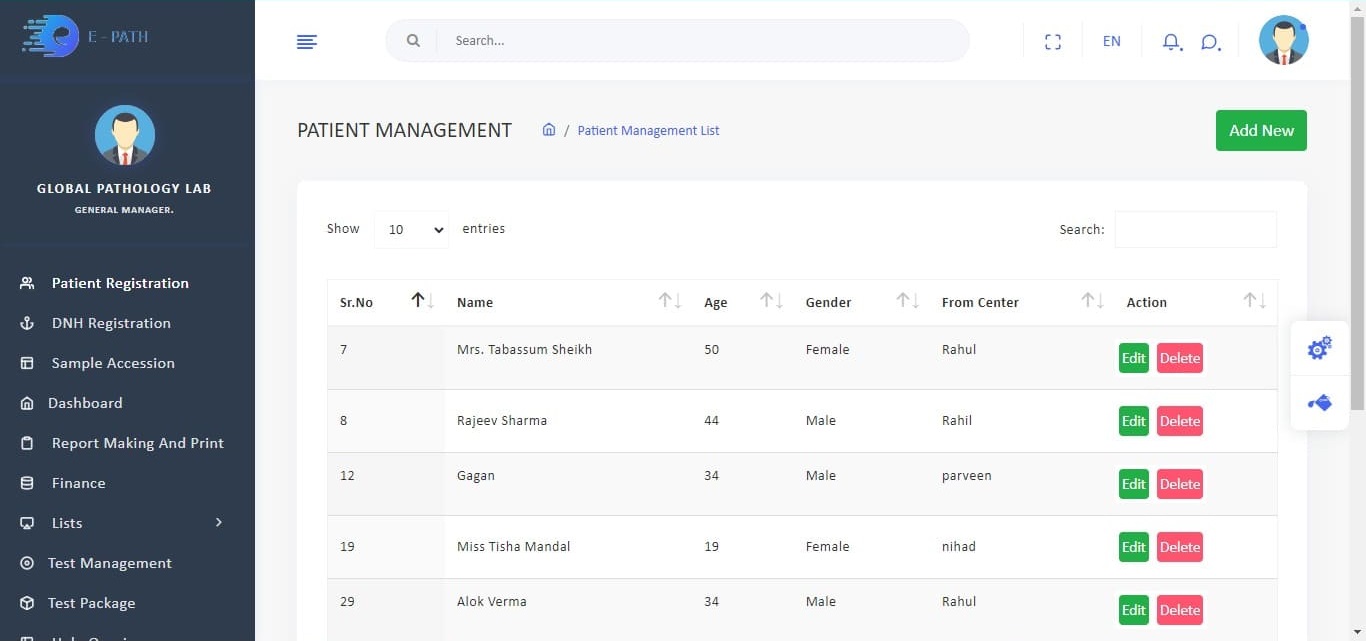Open the show entries dropdown
Screen dimensions: 1366x641
pyautogui.click(x=411, y=229)
